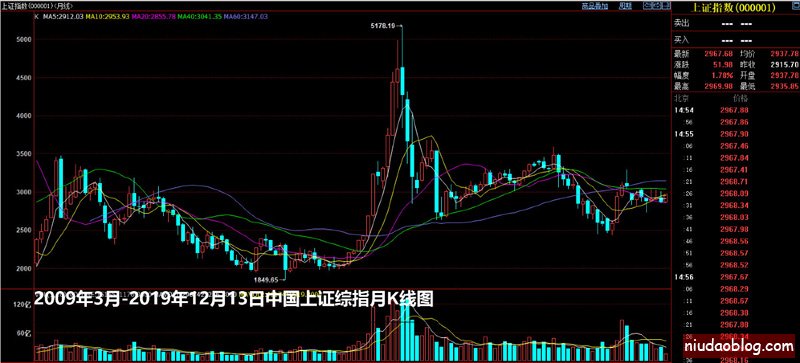Click the 5178.19 peak price marker
The height and width of the screenshot is (363, 800).
click(x=383, y=25)
